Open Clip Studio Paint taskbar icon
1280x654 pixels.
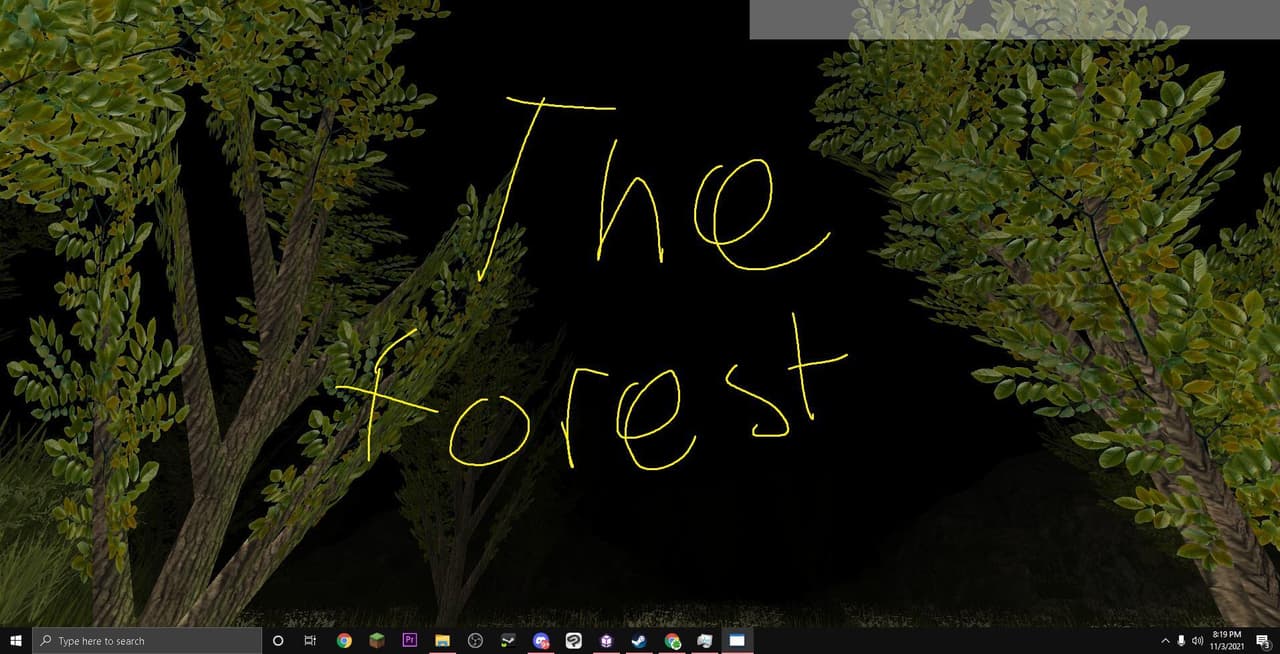coord(574,641)
